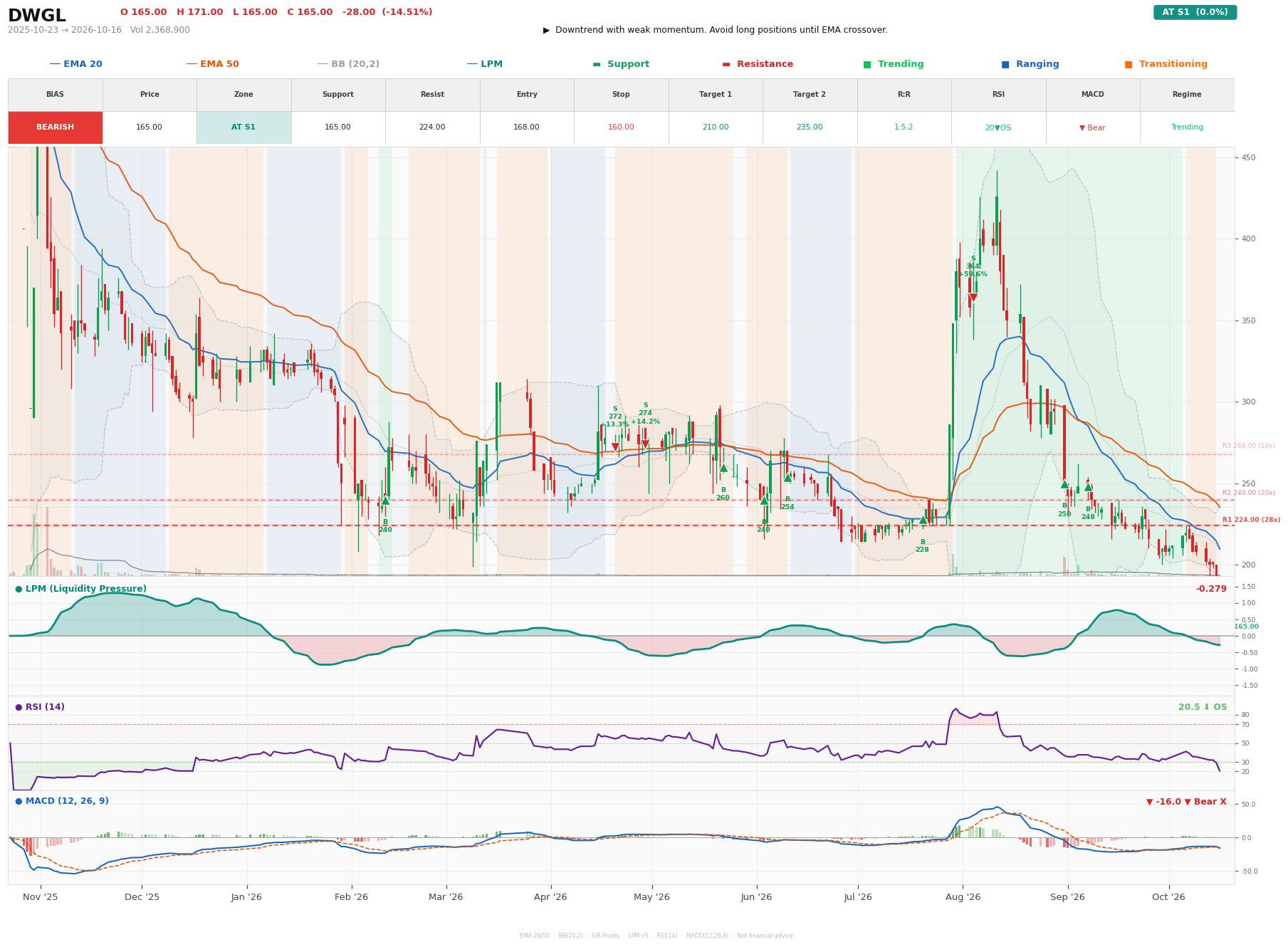This screenshot has height=947, width=1288.
Task: Click the Resistance legend swatch
Action: pos(726,64)
